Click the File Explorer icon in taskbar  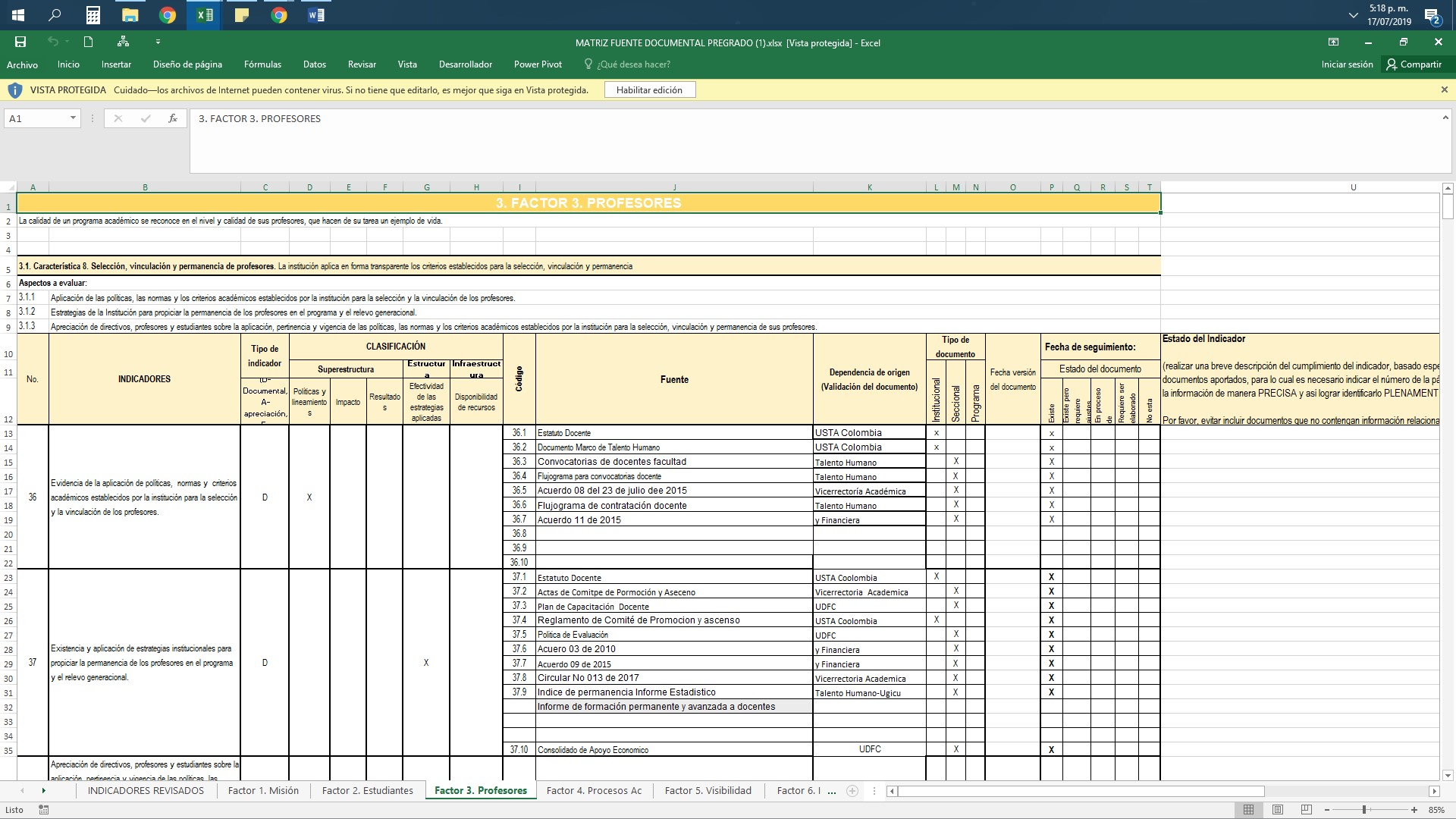pos(129,14)
